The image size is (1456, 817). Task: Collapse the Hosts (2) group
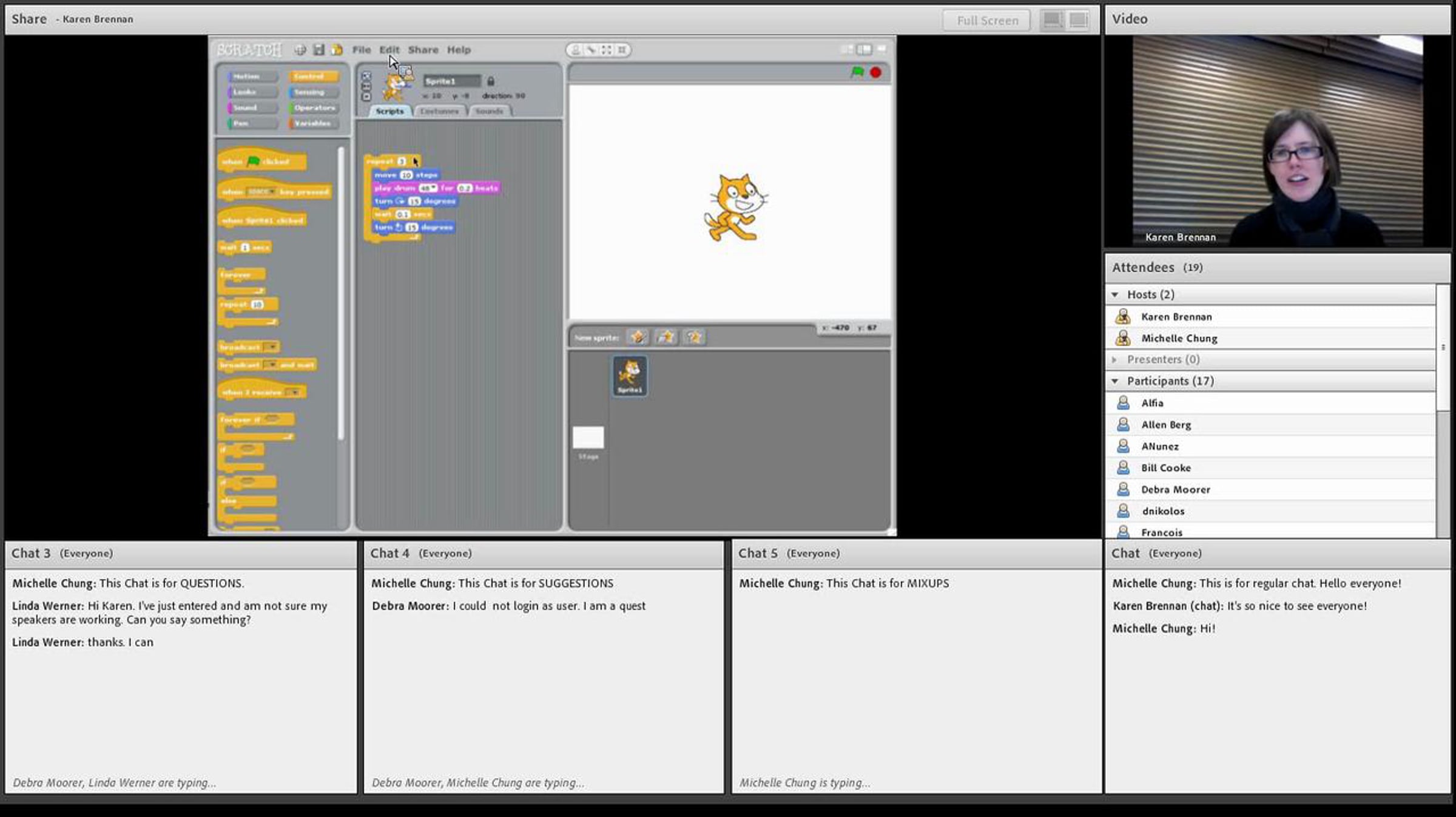(1114, 294)
